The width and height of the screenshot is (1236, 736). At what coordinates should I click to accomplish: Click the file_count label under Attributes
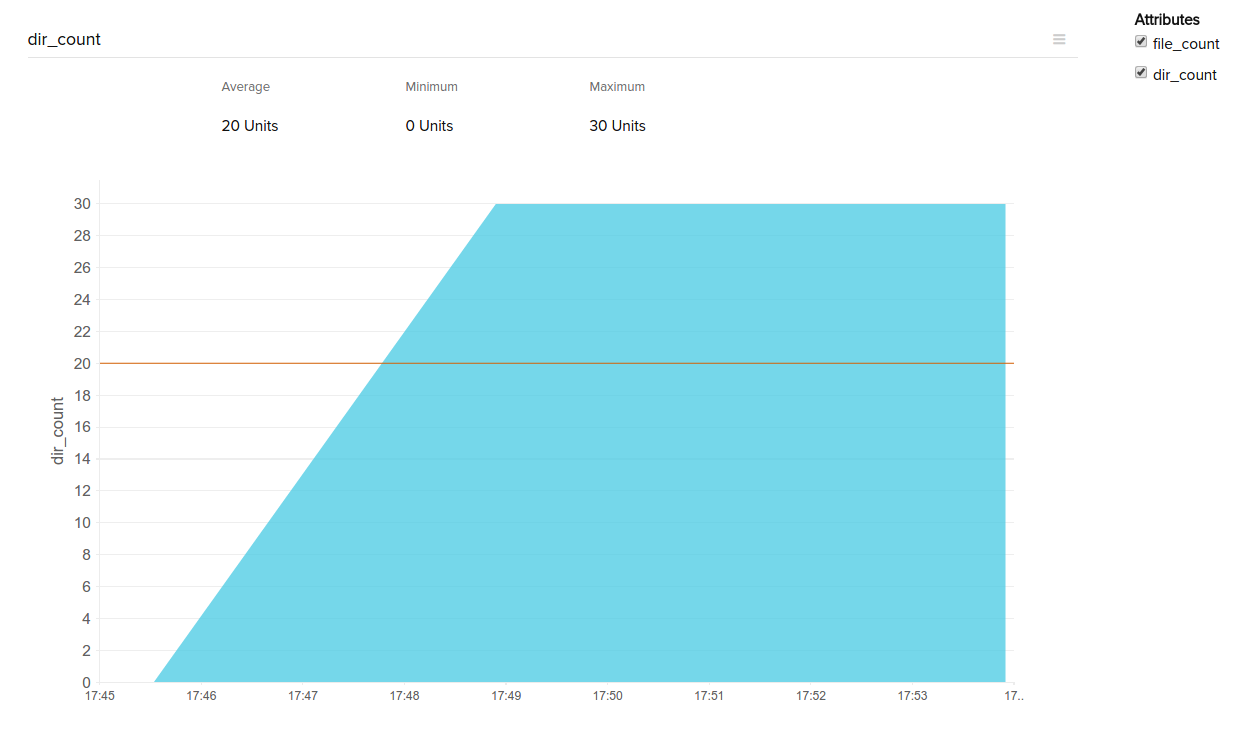coord(1186,44)
